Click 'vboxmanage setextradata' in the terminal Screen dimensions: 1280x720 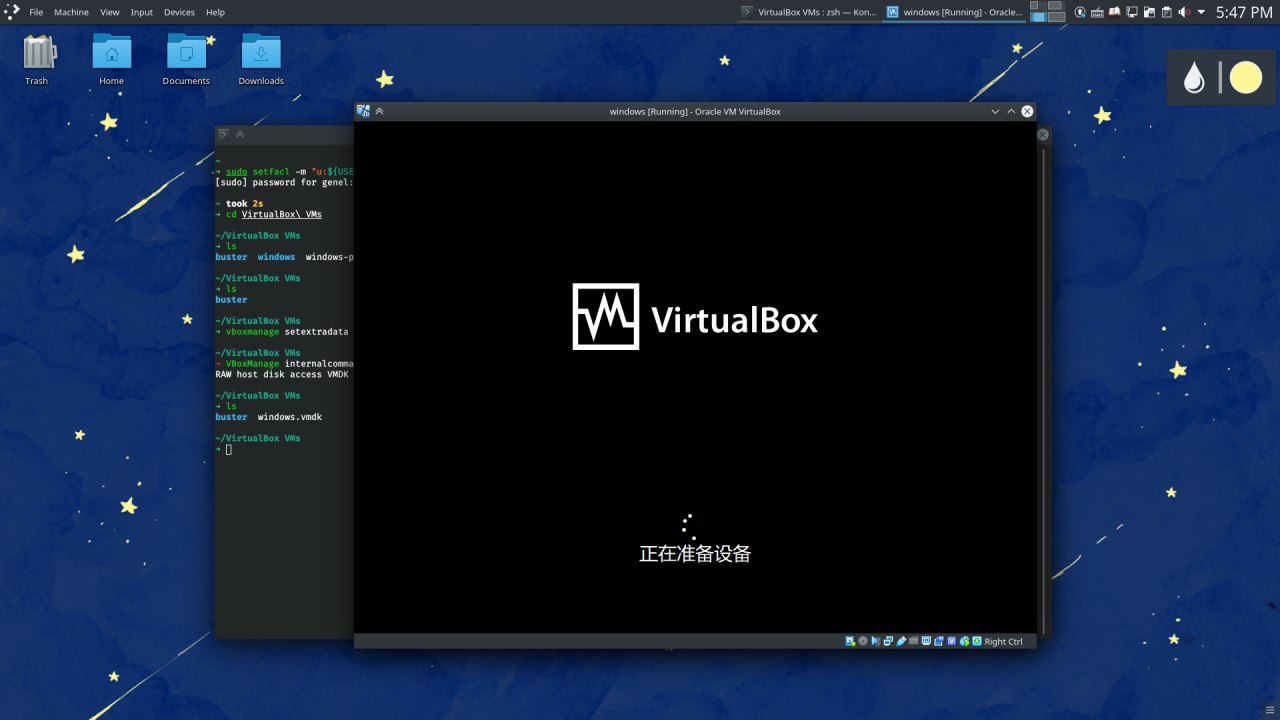tap(287, 331)
